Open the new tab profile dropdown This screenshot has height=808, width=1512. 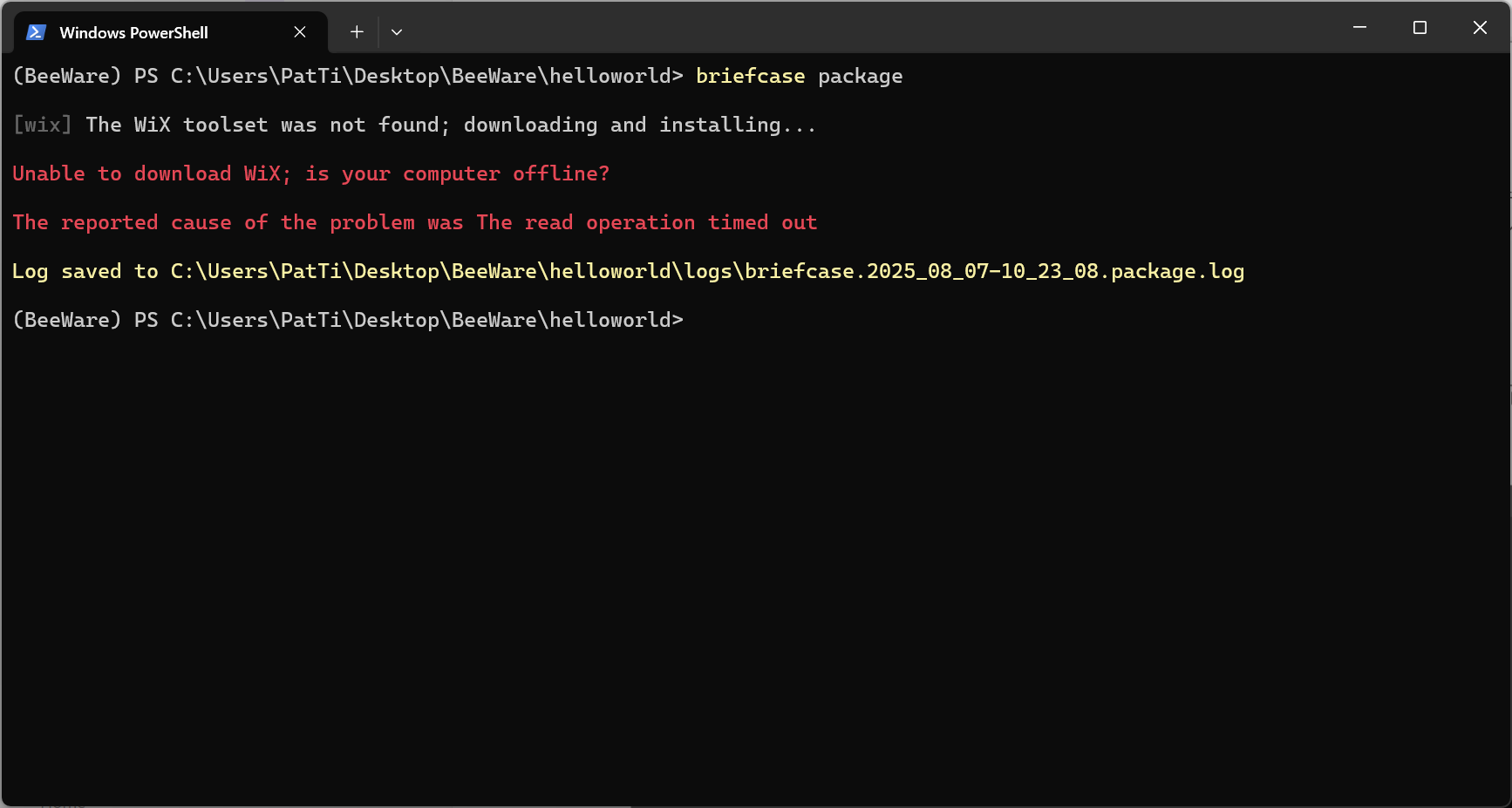[x=397, y=32]
